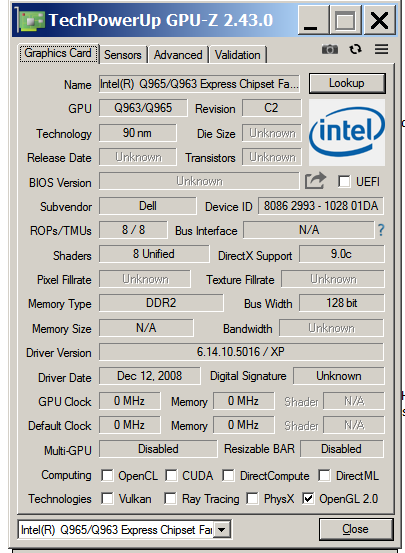Click the Intel vendor logo
Viewport: 405px width, 553px height.
(x=347, y=132)
